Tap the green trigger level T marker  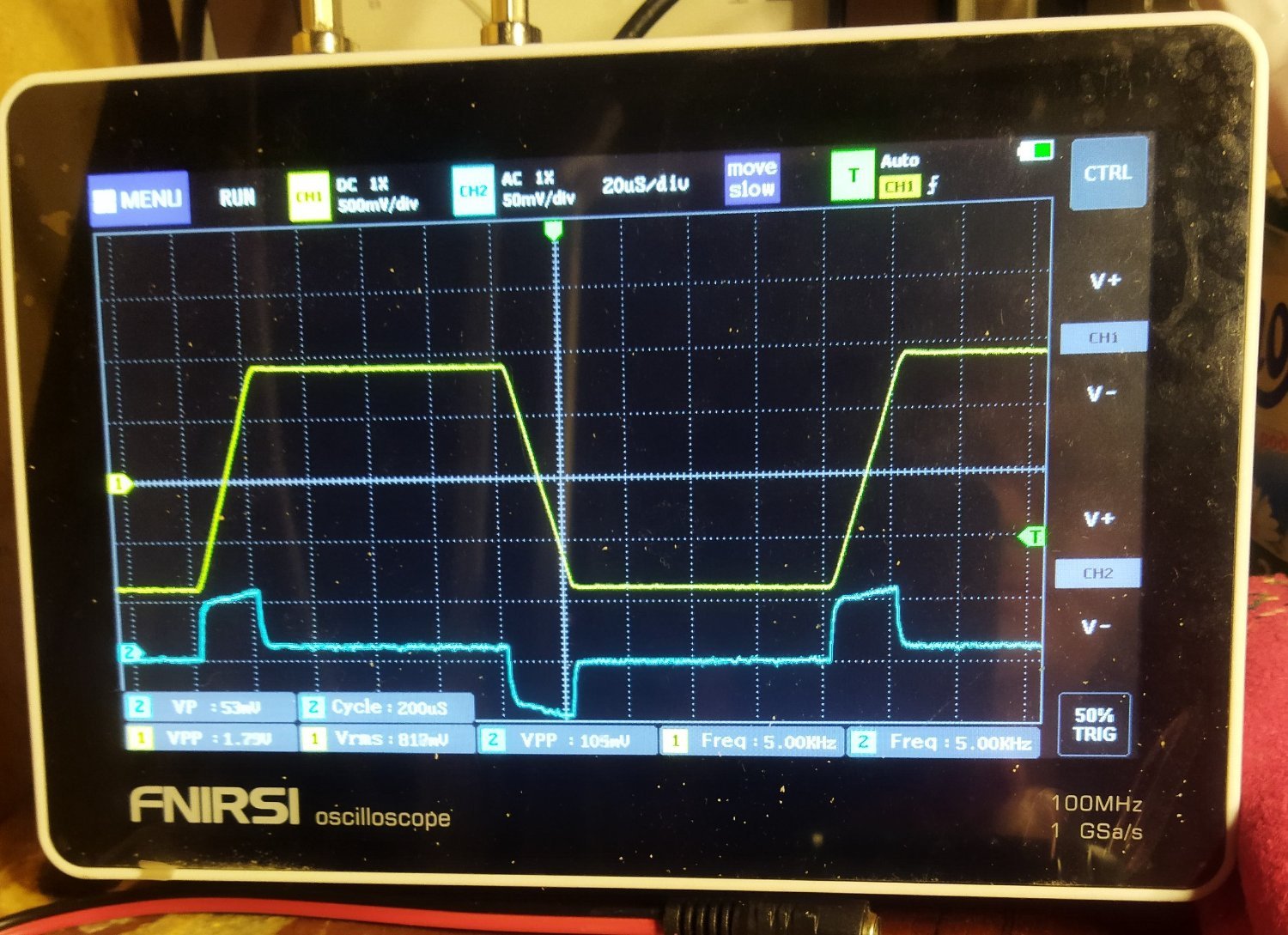pos(1031,537)
